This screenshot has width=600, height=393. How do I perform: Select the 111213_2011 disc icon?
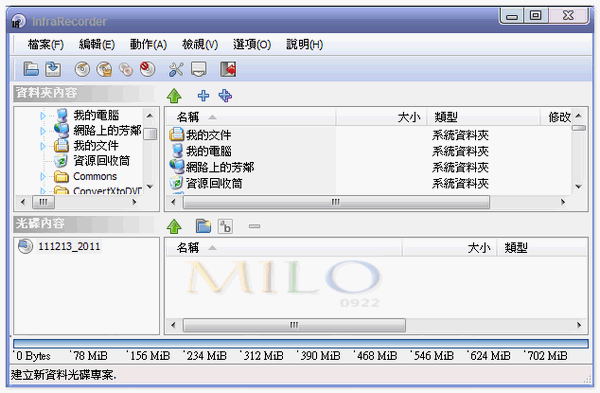point(25,246)
